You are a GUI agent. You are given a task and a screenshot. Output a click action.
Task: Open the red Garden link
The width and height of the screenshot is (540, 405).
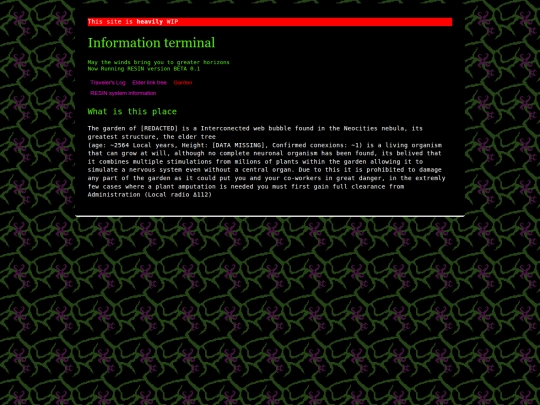[x=183, y=83]
